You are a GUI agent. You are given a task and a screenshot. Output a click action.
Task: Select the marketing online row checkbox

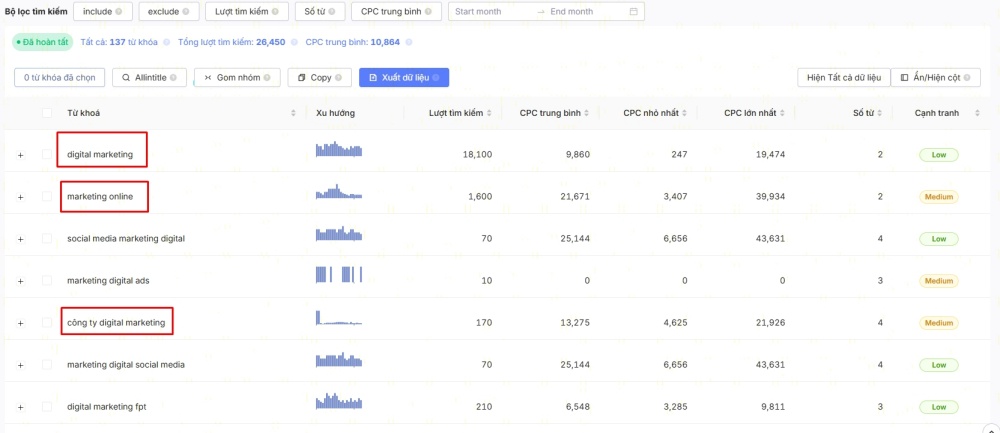pos(47,197)
